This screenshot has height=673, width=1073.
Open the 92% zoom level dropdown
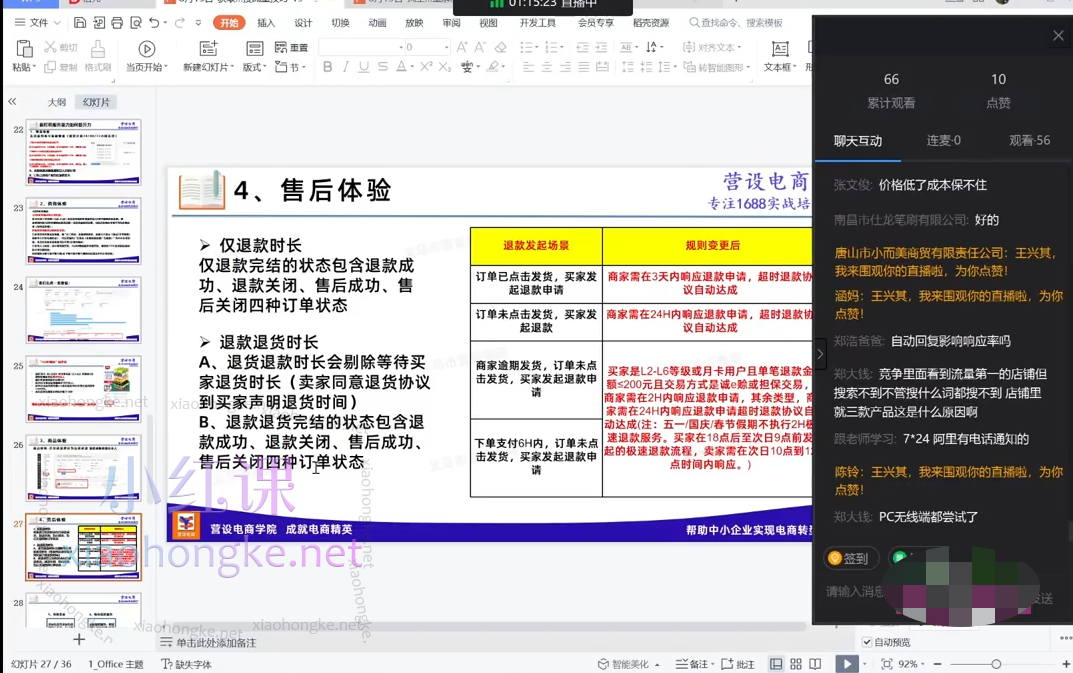point(910,664)
